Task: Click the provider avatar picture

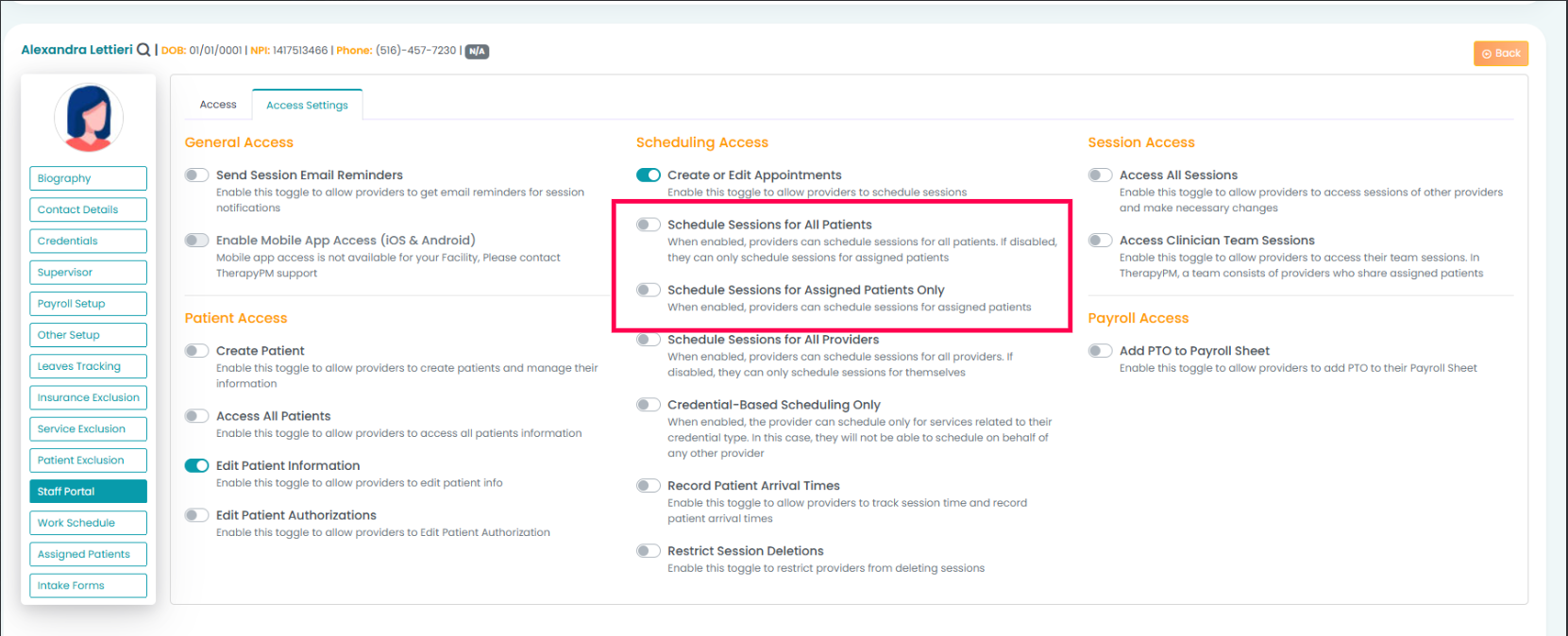Action: tap(89, 118)
